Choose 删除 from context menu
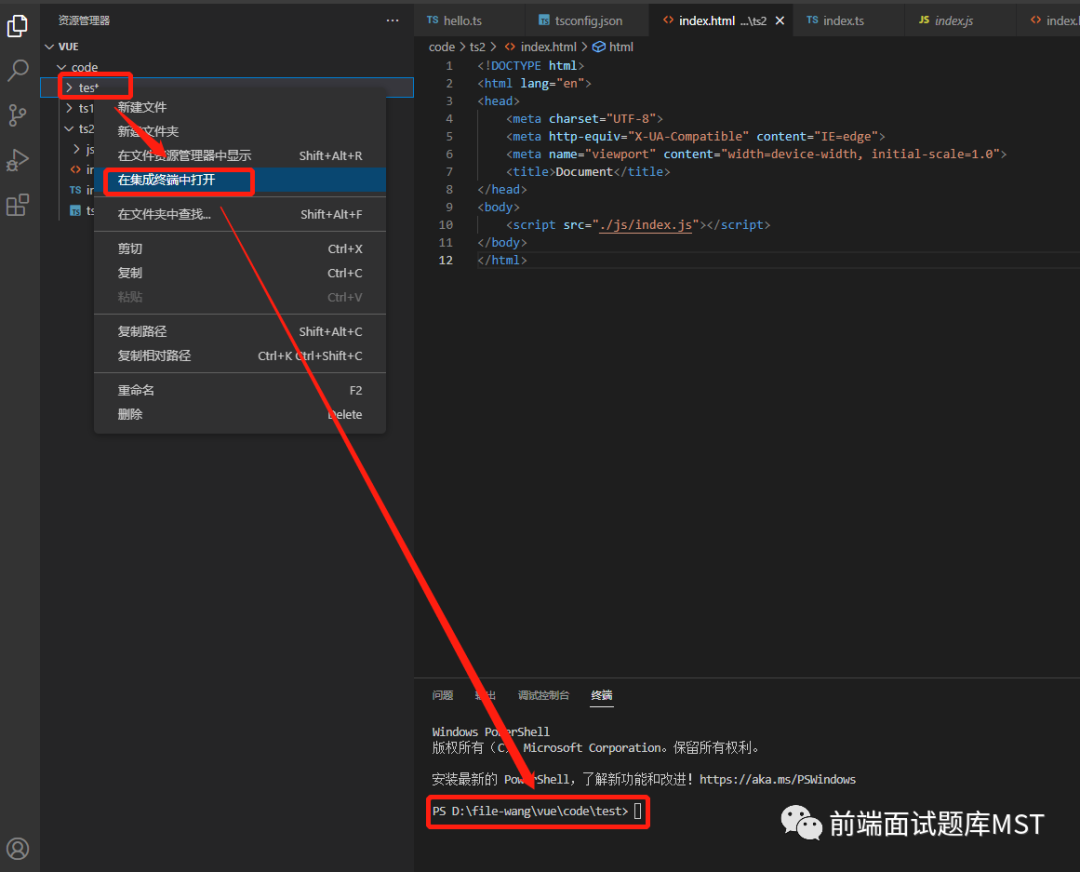This screenshot has width=1080, height=872. click(x=240, y=414)
